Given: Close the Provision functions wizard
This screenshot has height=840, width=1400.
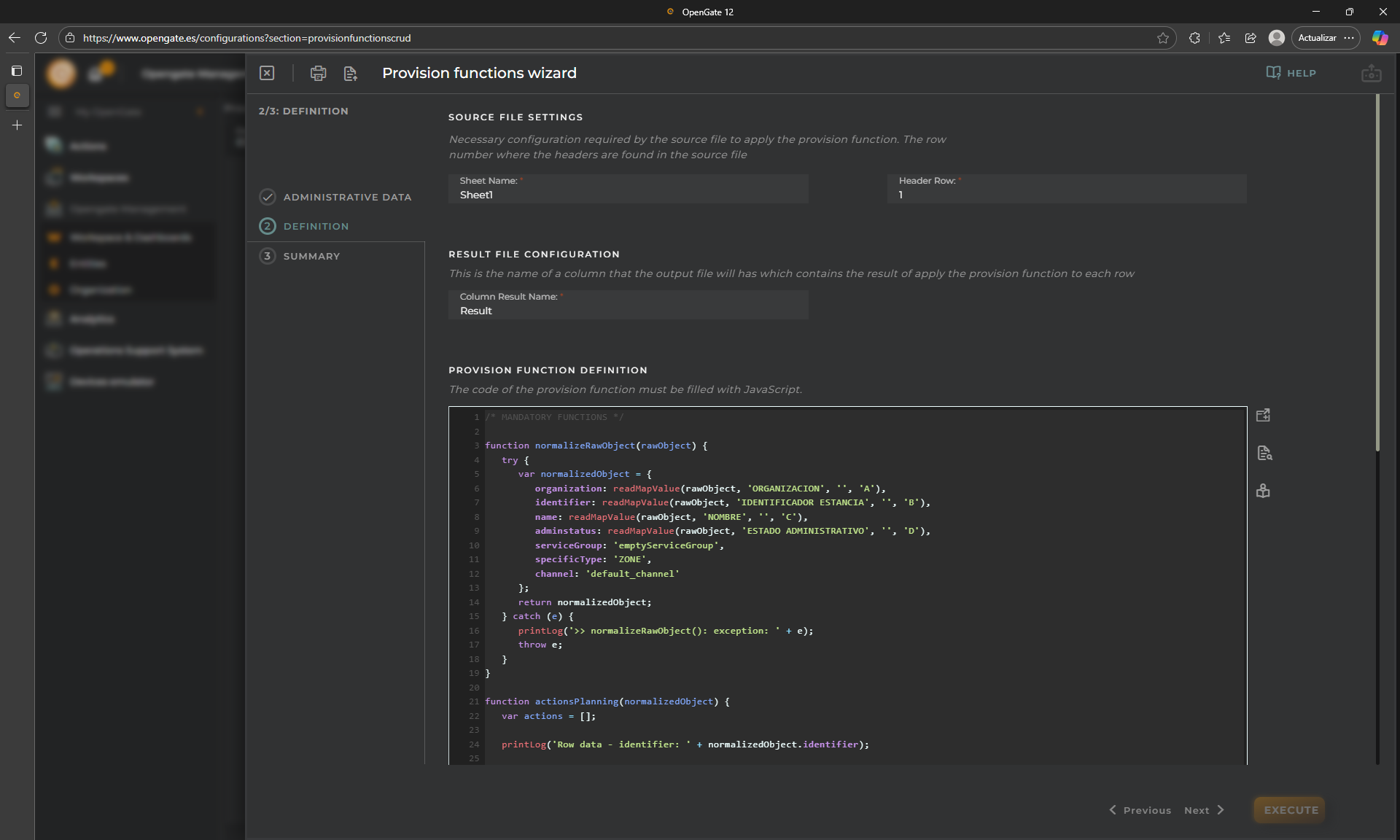Looking at the screenshot, I should (267, 73).
